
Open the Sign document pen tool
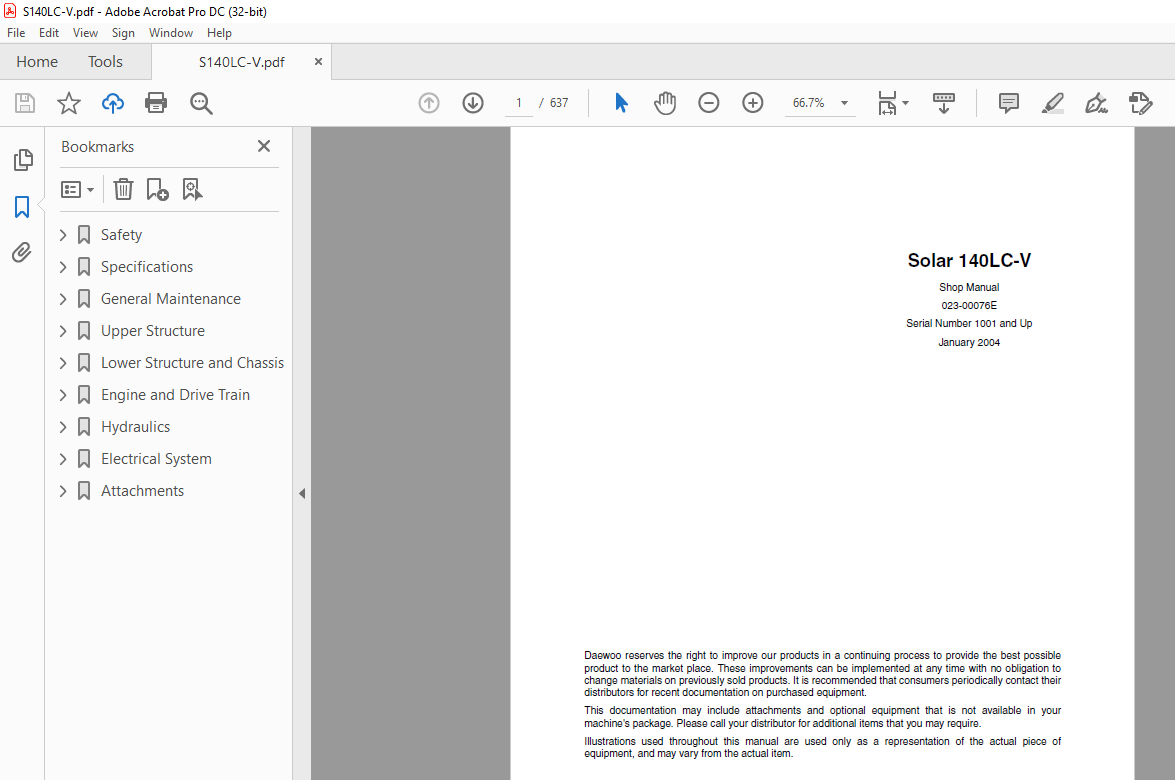pyautogui.click(x=1096, y=103)
